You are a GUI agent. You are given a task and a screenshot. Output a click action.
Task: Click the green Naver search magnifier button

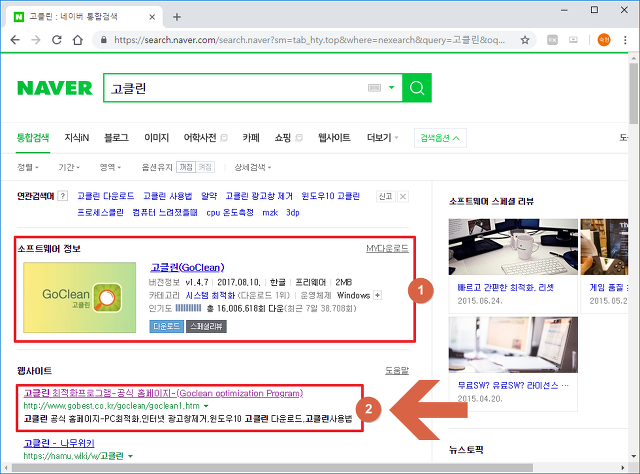[x=417, y=88]
